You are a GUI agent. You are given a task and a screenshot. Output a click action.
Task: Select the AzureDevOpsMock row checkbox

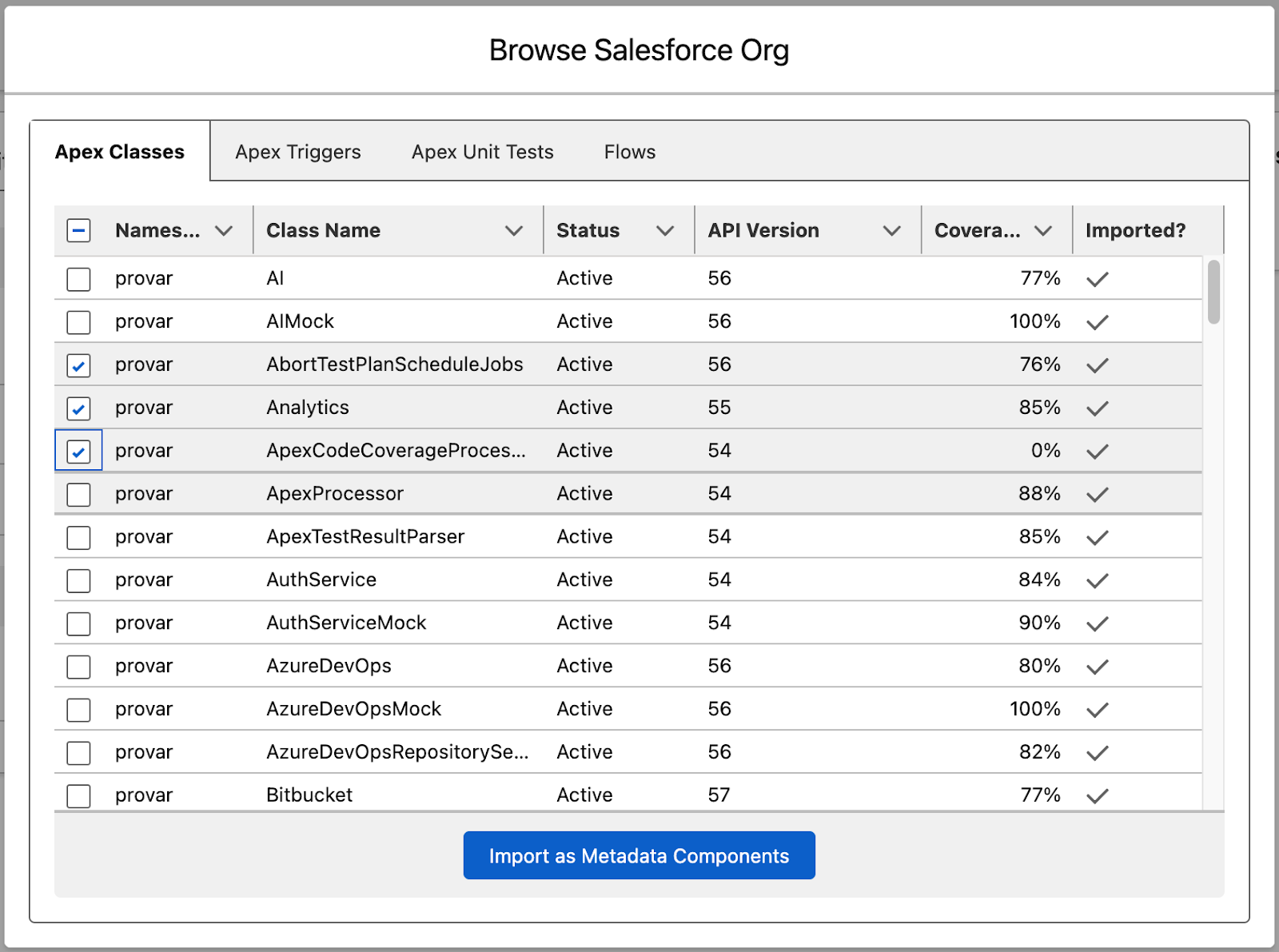tap(78, 711)
